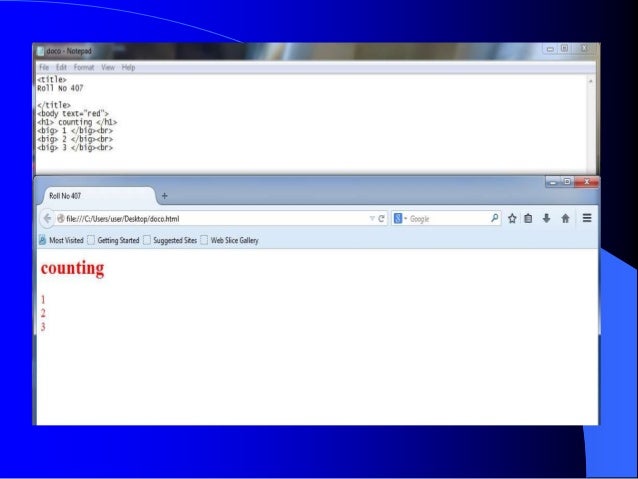The height and width of the screenshot is (479, 638).
Task: Click the <body text="red"> line in Notepad
Action: pos(73,114)
